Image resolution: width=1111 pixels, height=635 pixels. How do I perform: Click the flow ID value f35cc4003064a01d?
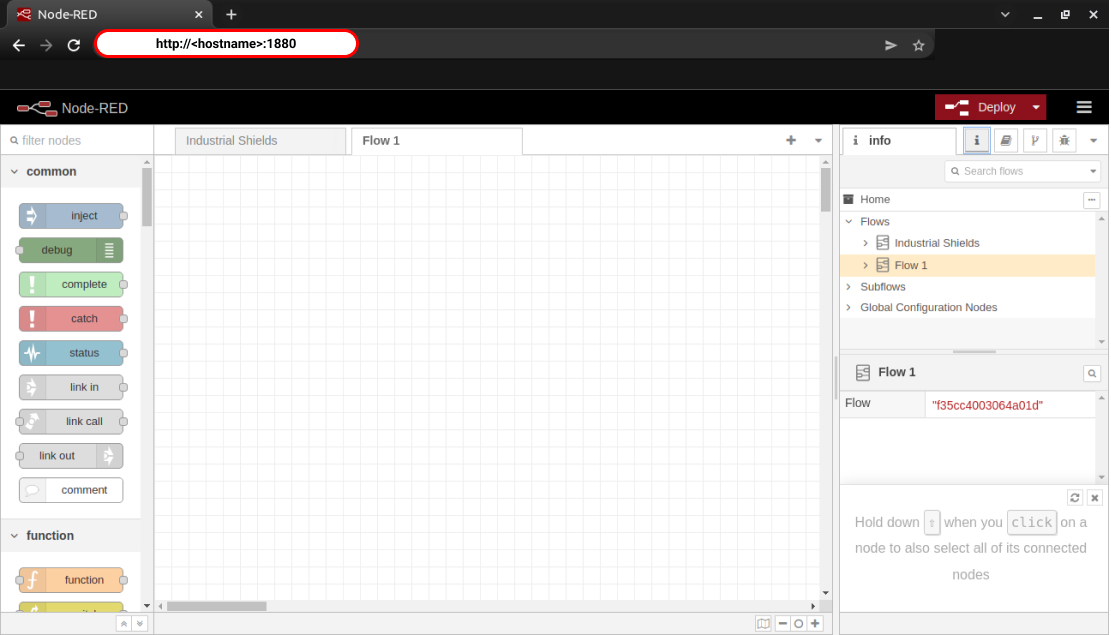(x=987, y=405)
